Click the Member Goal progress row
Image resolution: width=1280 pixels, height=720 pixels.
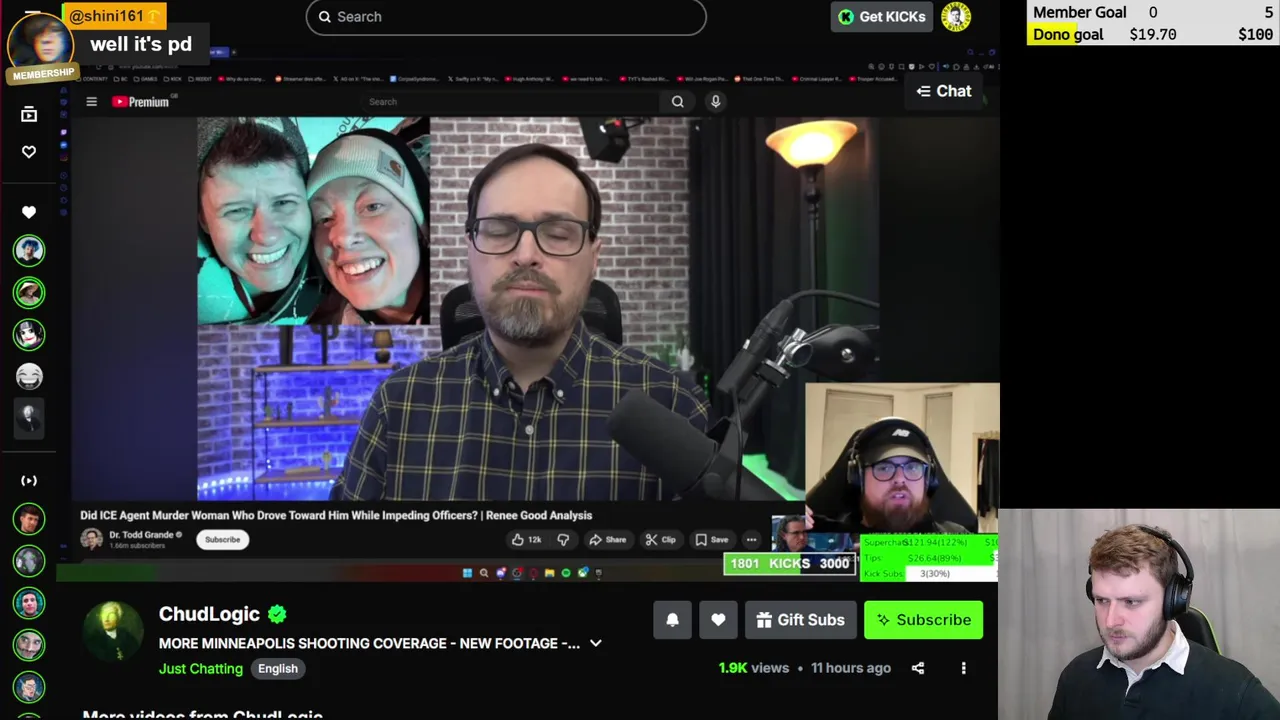tap(1154, 12)
